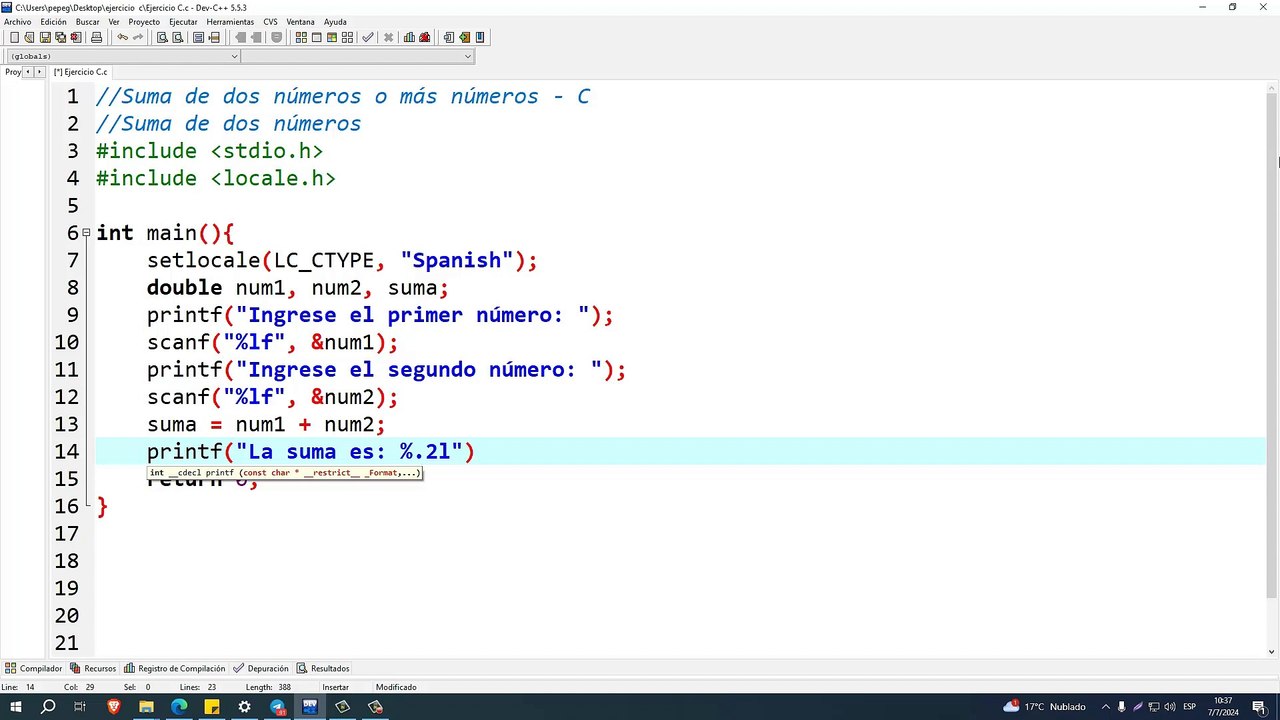Open Windows taskbar search
This screenshot has width=1280, height=720.
tap(48, 707)
